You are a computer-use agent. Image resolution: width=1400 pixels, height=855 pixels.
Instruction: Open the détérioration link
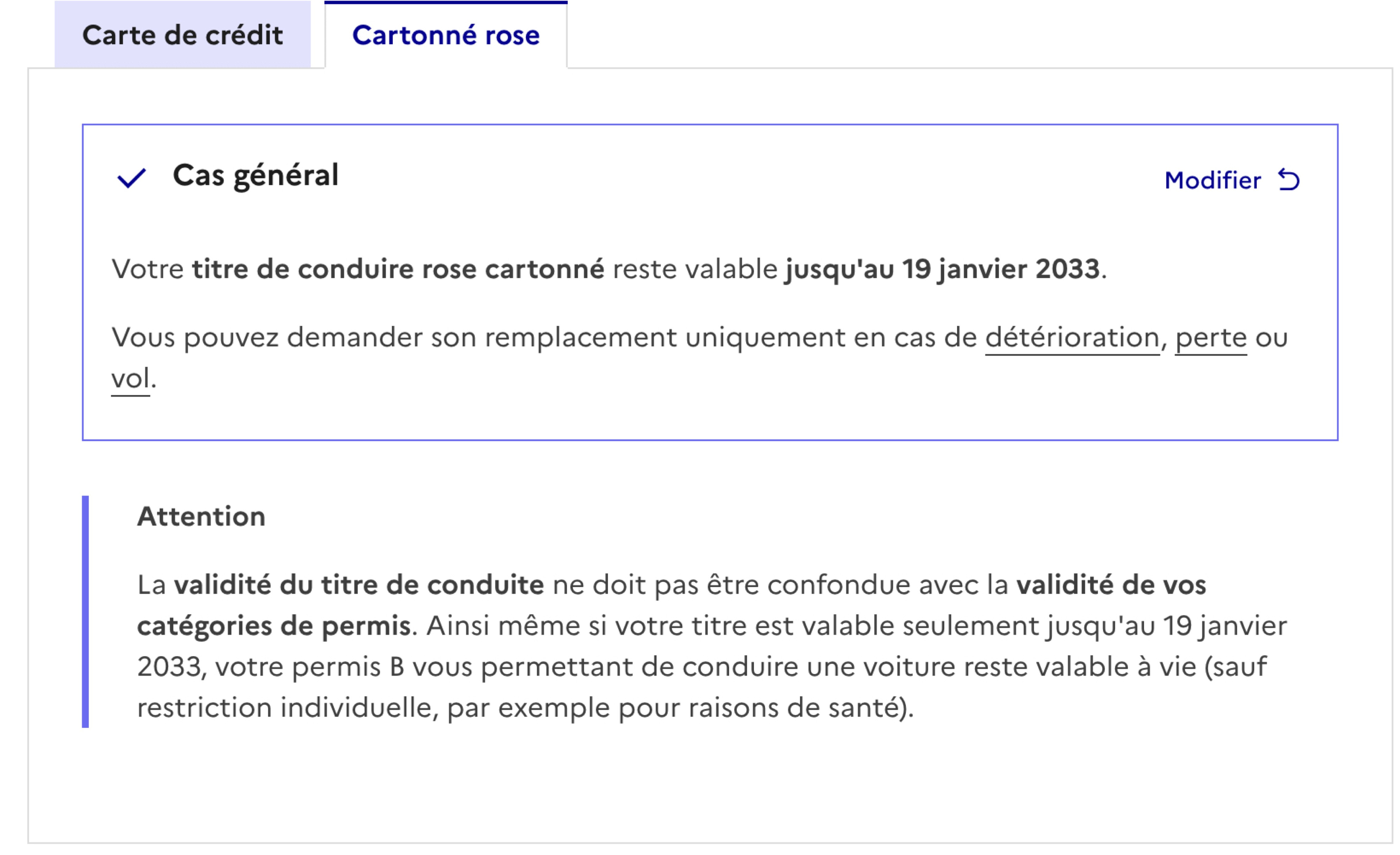[1072, 337]
